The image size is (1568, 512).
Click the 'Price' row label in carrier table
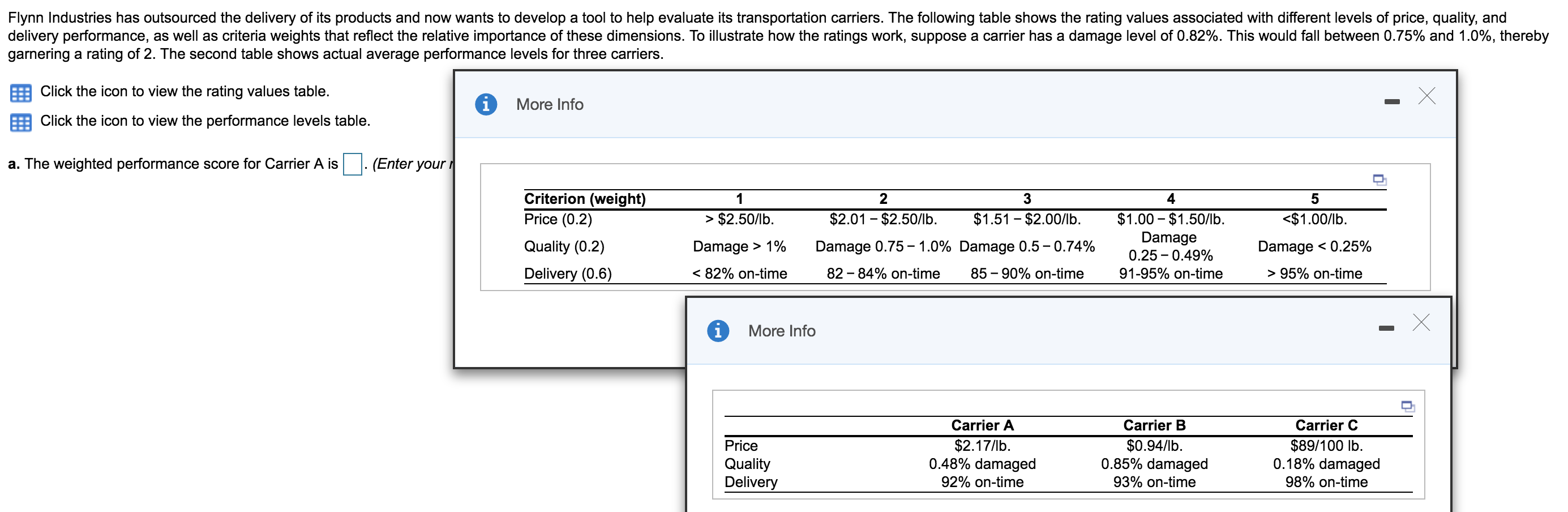tap(741, 446)
